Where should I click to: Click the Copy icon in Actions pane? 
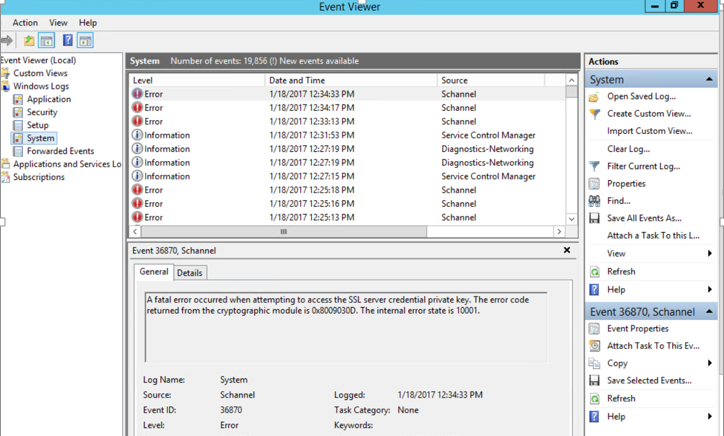594,363
